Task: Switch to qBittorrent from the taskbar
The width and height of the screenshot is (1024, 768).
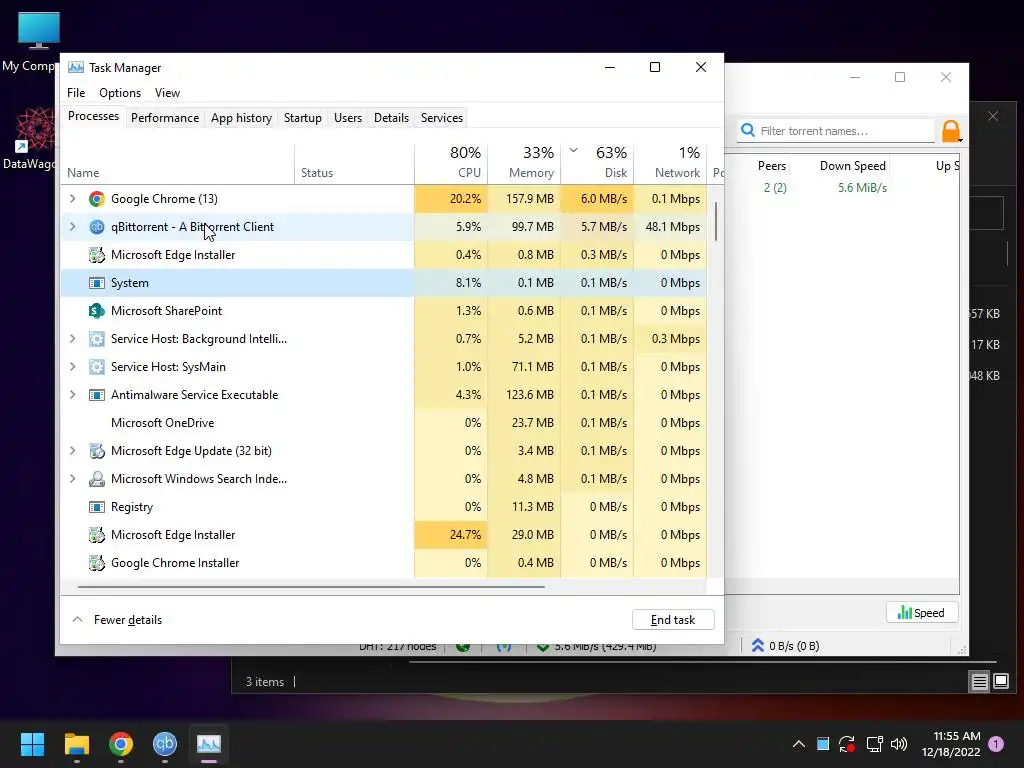Action: (165, 744)
